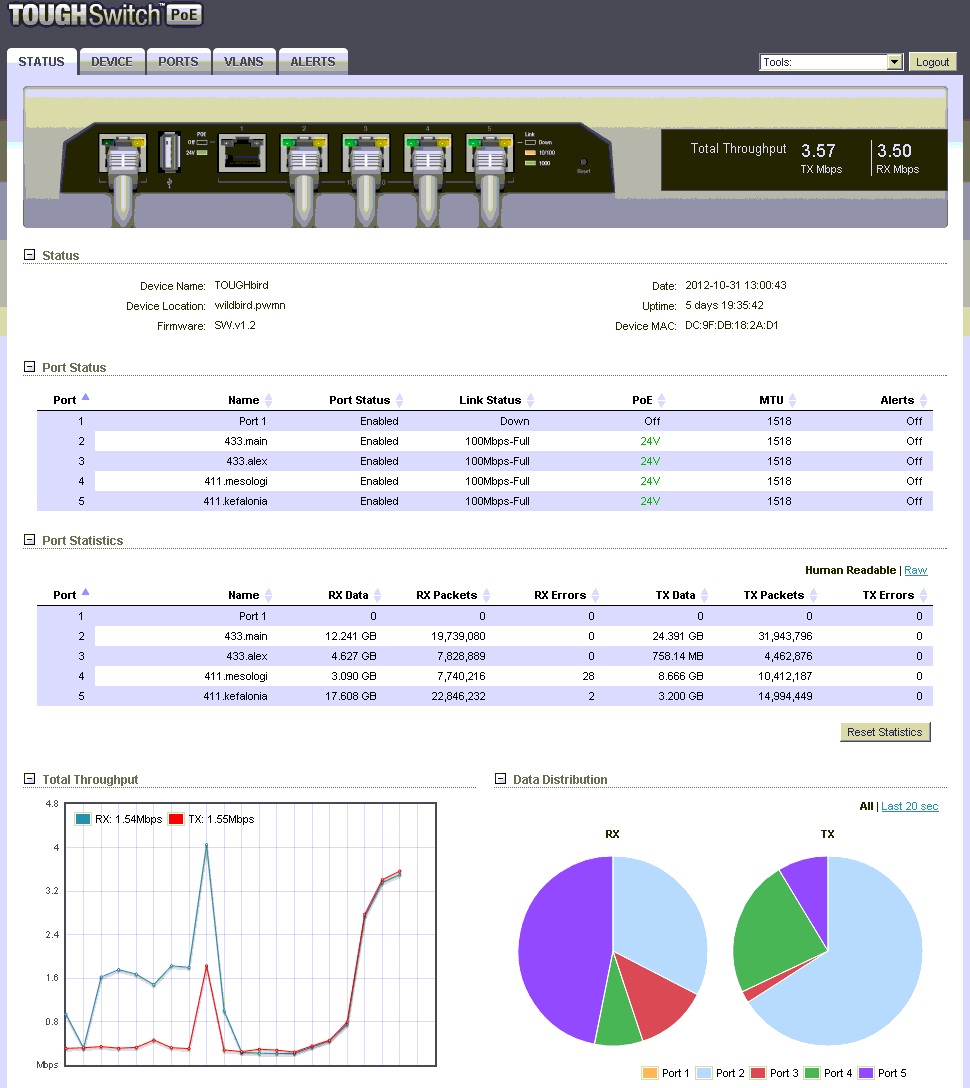Collapse the Status section
Viewport: 970px width, 1088px height.
[30, 256]
